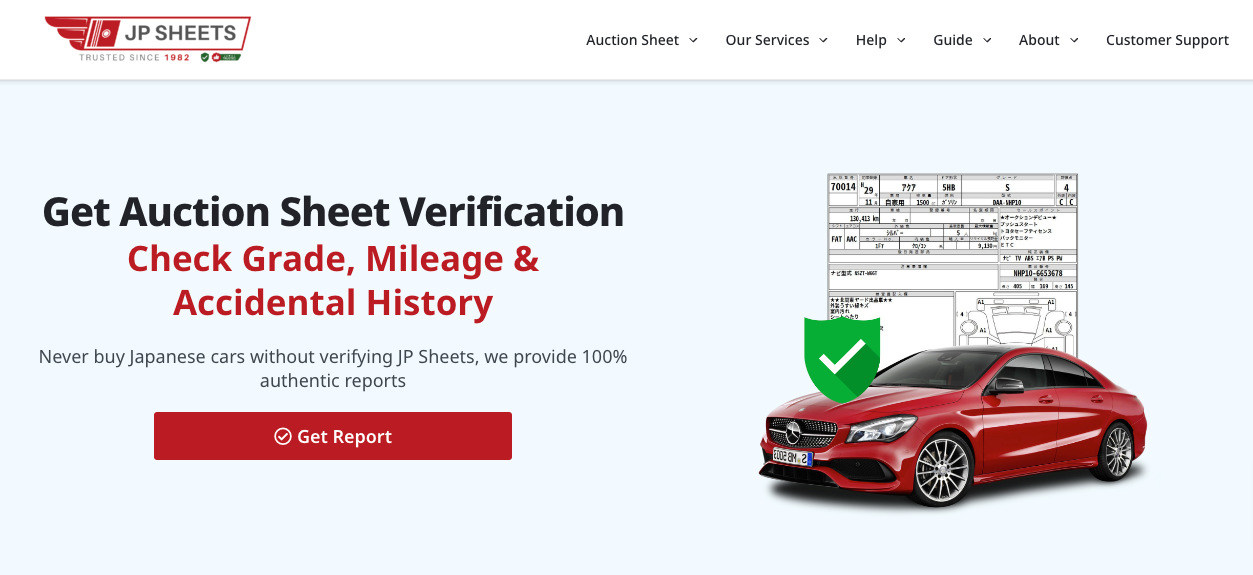Expand the Guide dropdown chevron
Viewport: 1253px width, 575px height.
[987, 40]
